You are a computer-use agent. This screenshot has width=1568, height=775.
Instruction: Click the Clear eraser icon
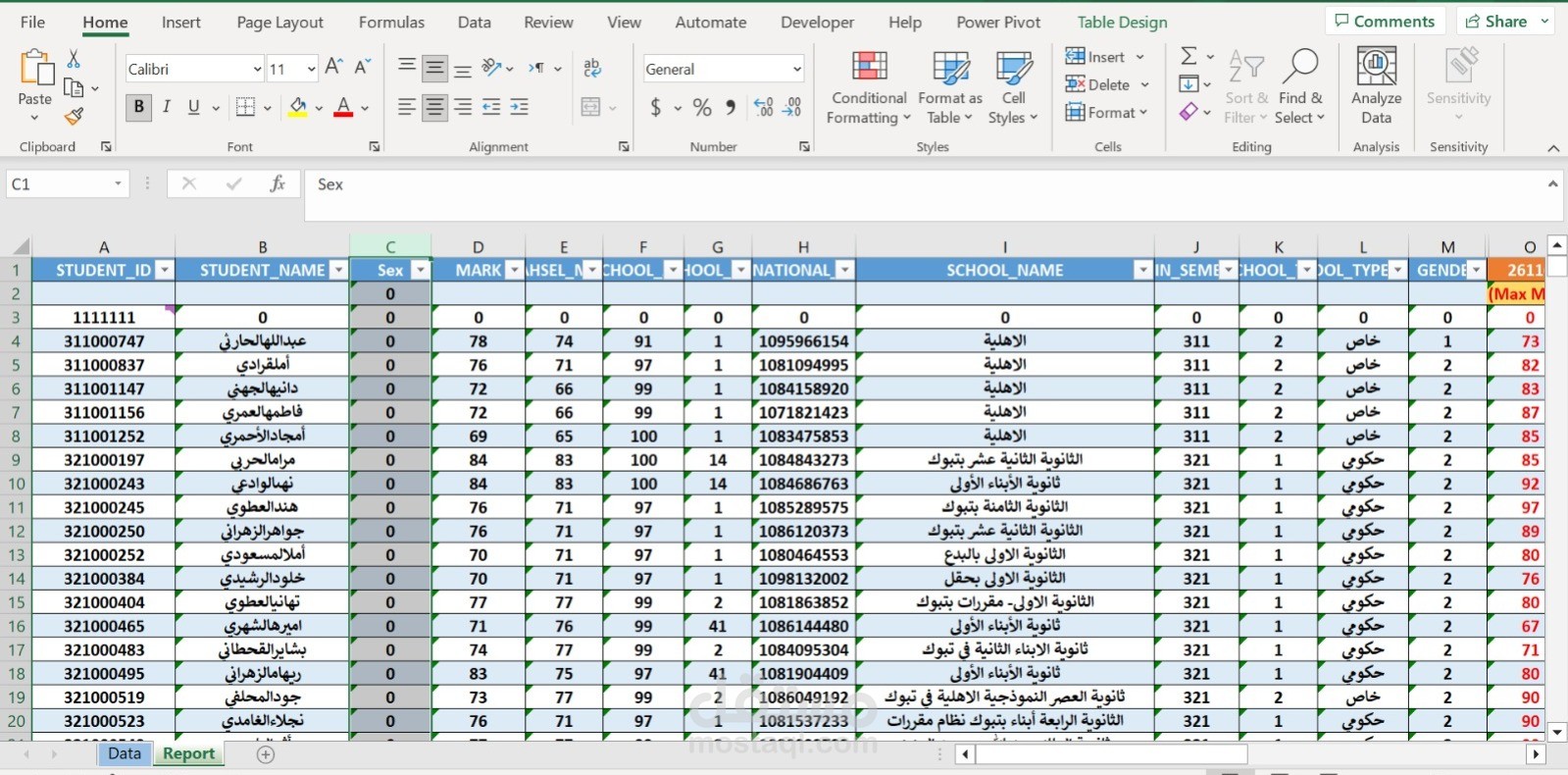[1189, 112]
